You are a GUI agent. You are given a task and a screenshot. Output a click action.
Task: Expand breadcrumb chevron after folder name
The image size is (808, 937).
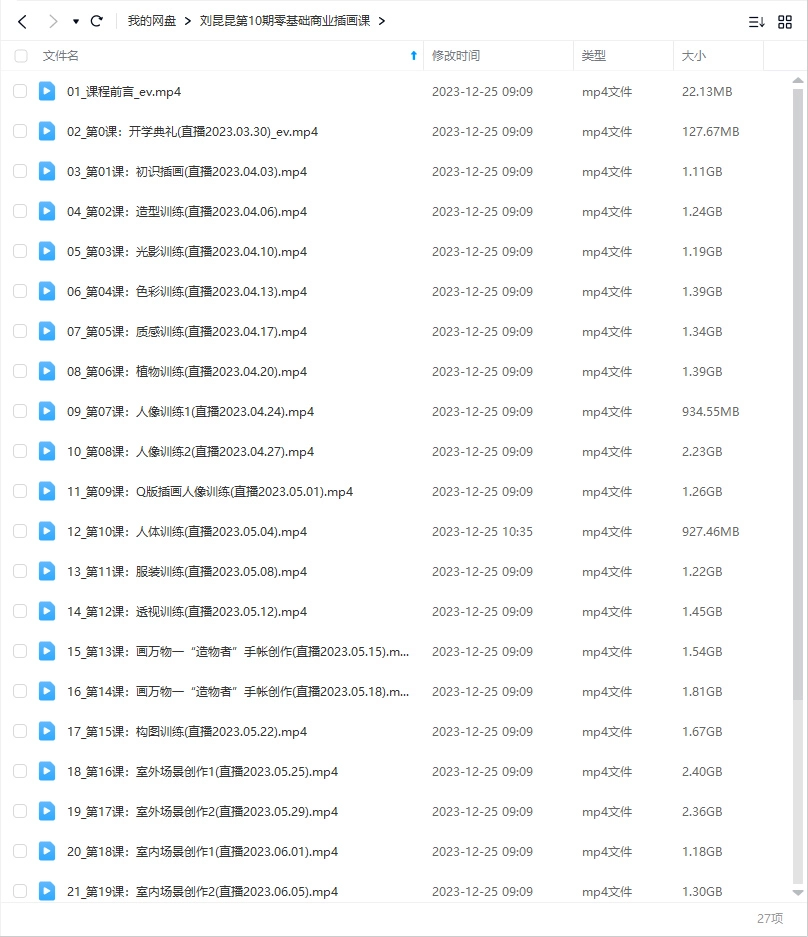click(382, 21)
